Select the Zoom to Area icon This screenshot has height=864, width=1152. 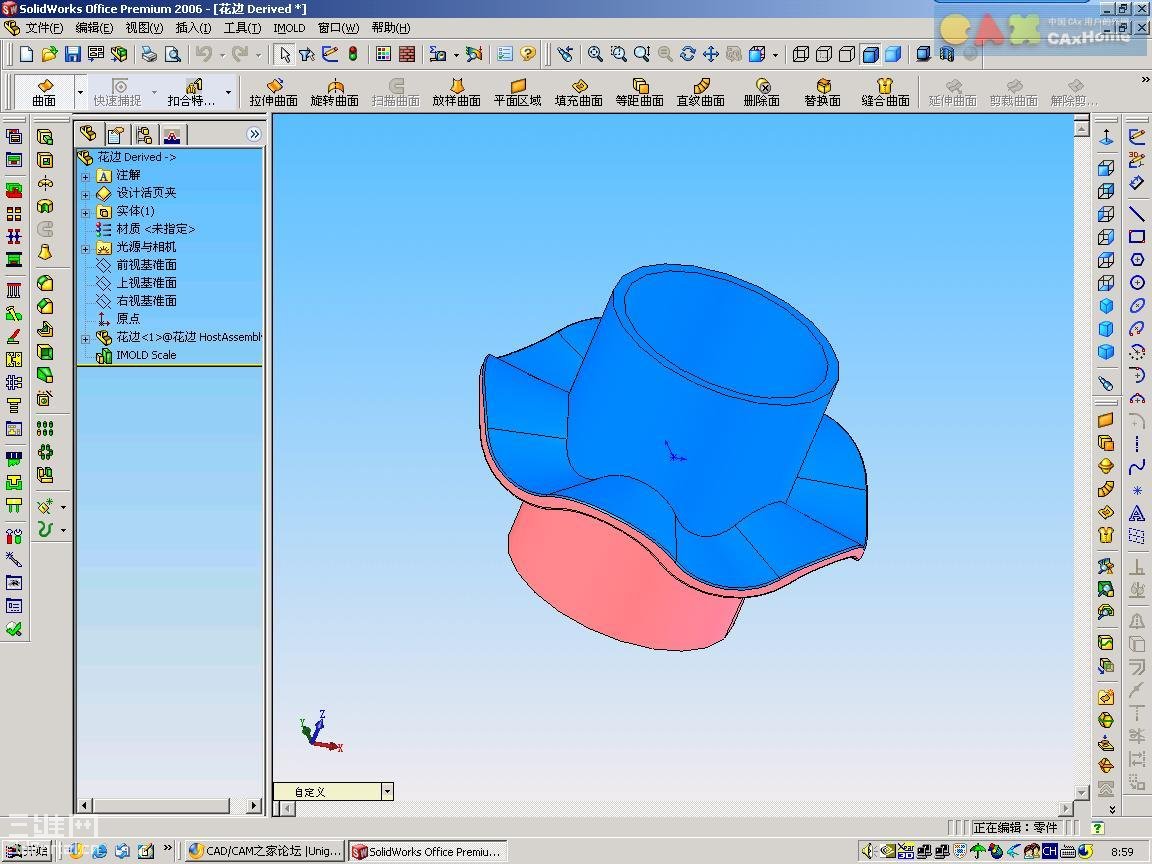pos(619,54)
